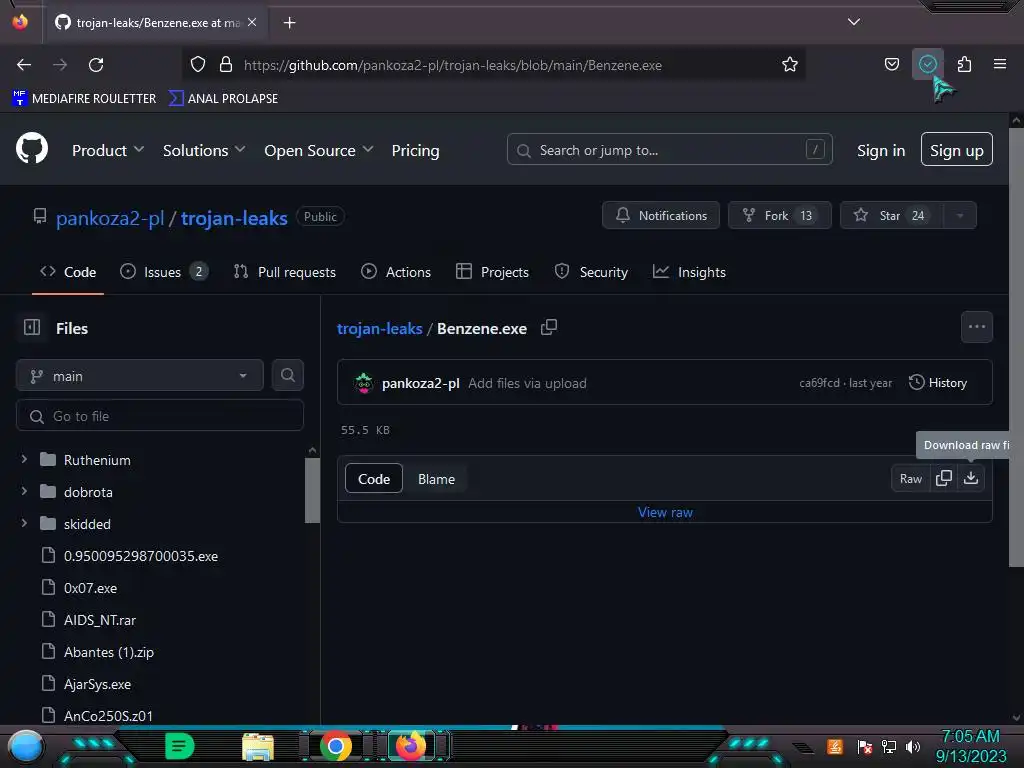Expand the skidded folder

coord(24,523)
